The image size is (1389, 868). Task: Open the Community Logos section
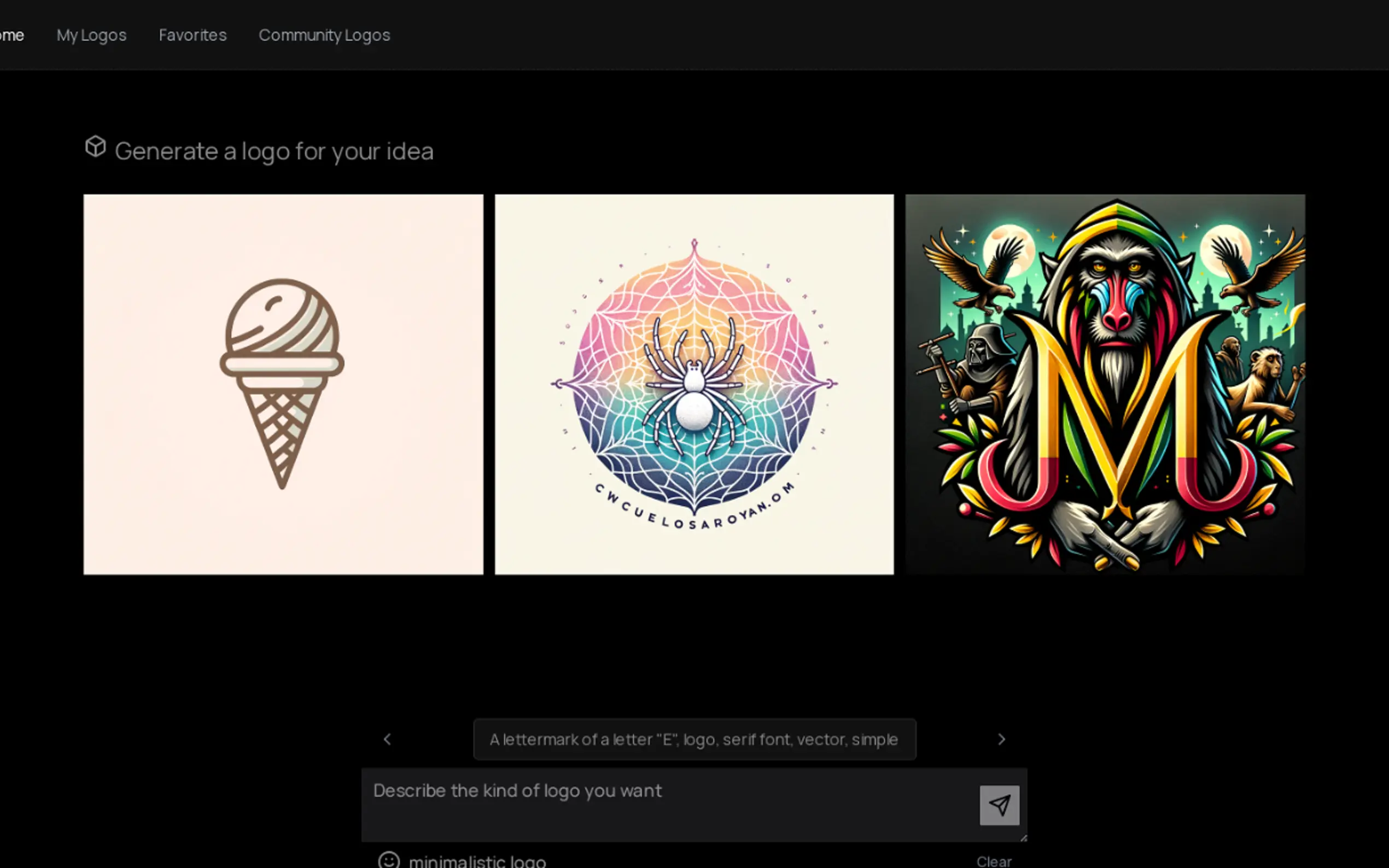coord(324,35)
